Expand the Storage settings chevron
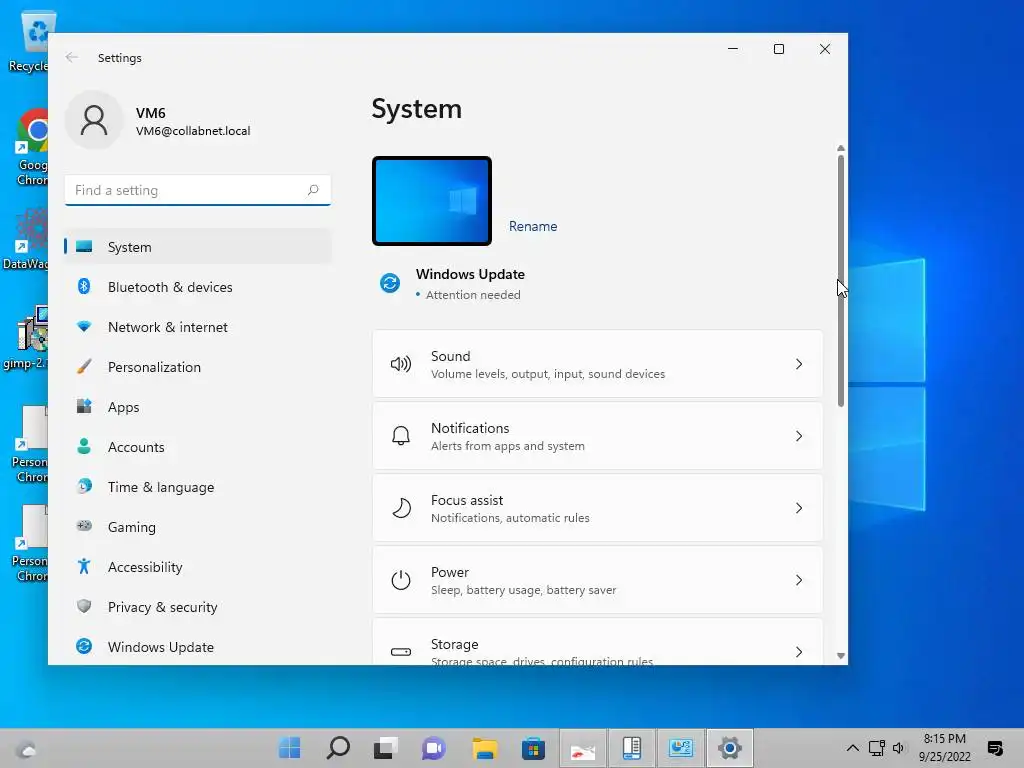Viewport: 1024px width, 768px height. (799, 652)
